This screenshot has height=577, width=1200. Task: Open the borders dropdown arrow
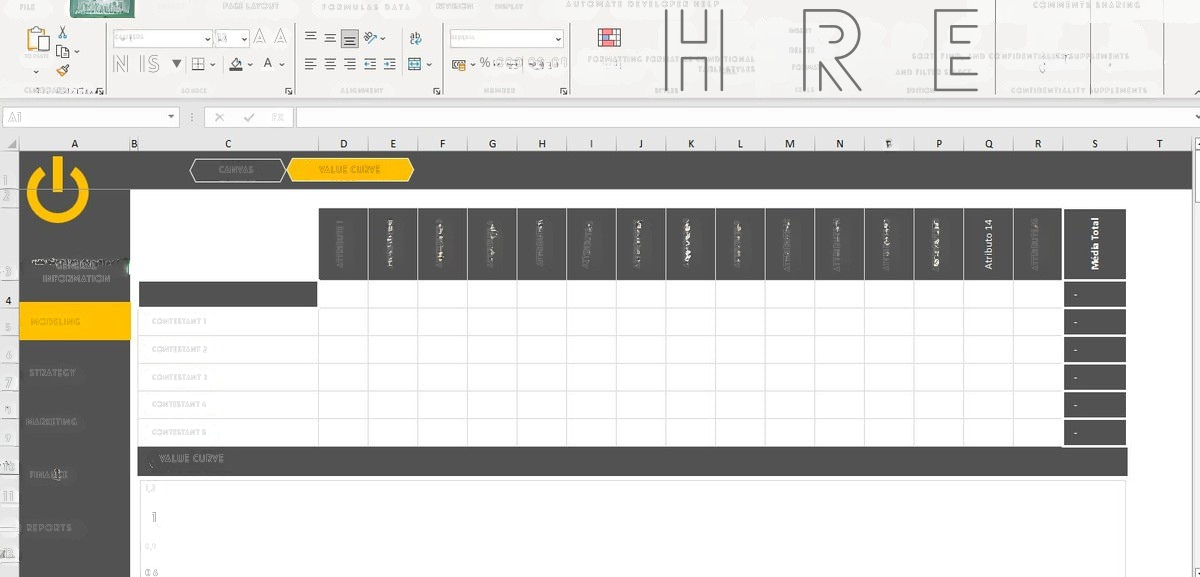(212, 65)
